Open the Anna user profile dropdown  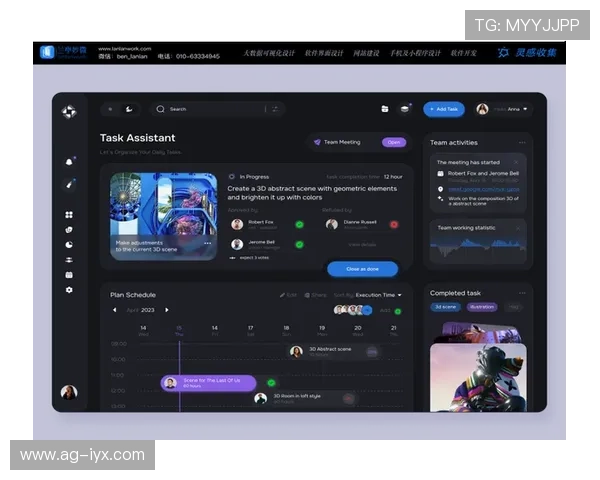pos(503,109)
